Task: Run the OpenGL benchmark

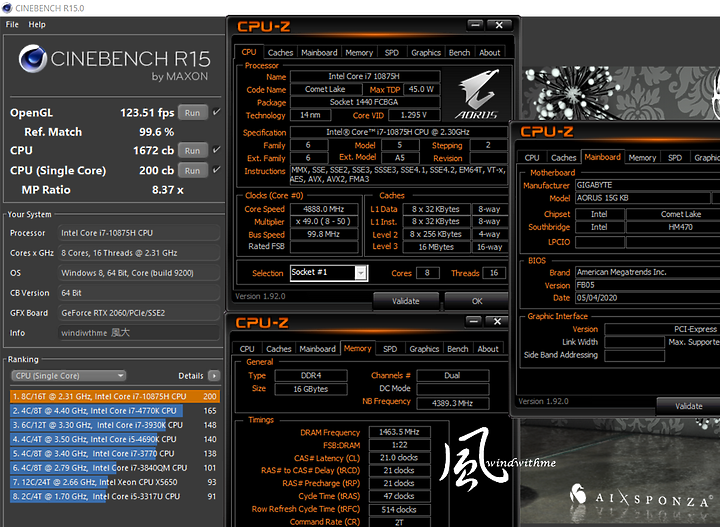Action: (192, 113)
